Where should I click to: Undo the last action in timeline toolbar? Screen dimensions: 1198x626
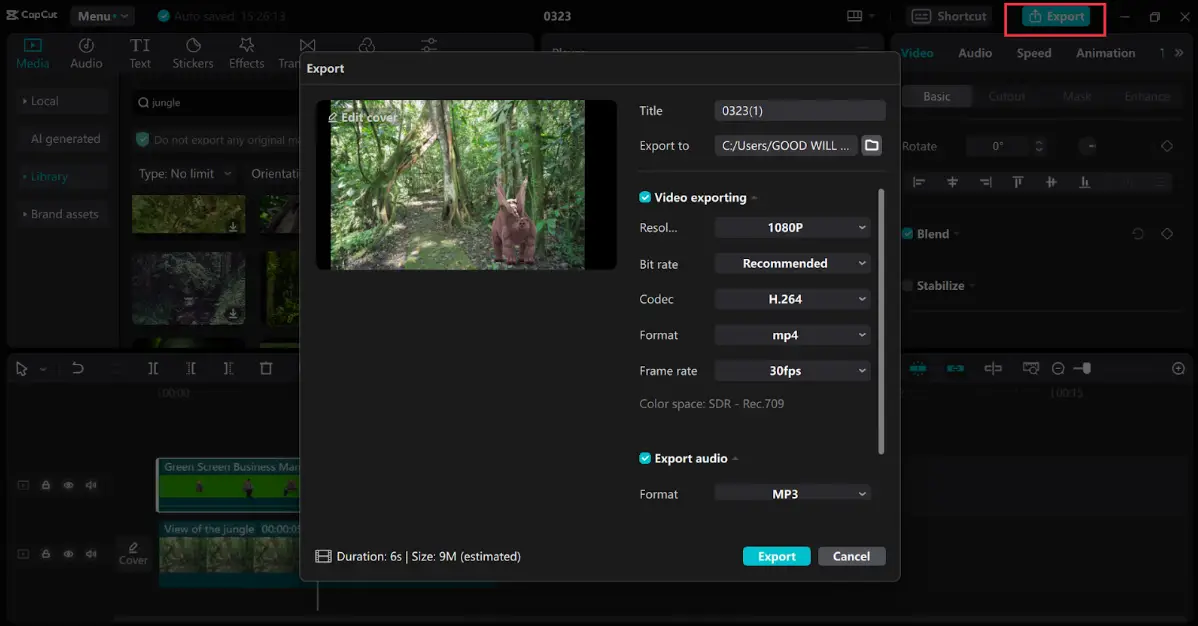[x=77, y=368]
